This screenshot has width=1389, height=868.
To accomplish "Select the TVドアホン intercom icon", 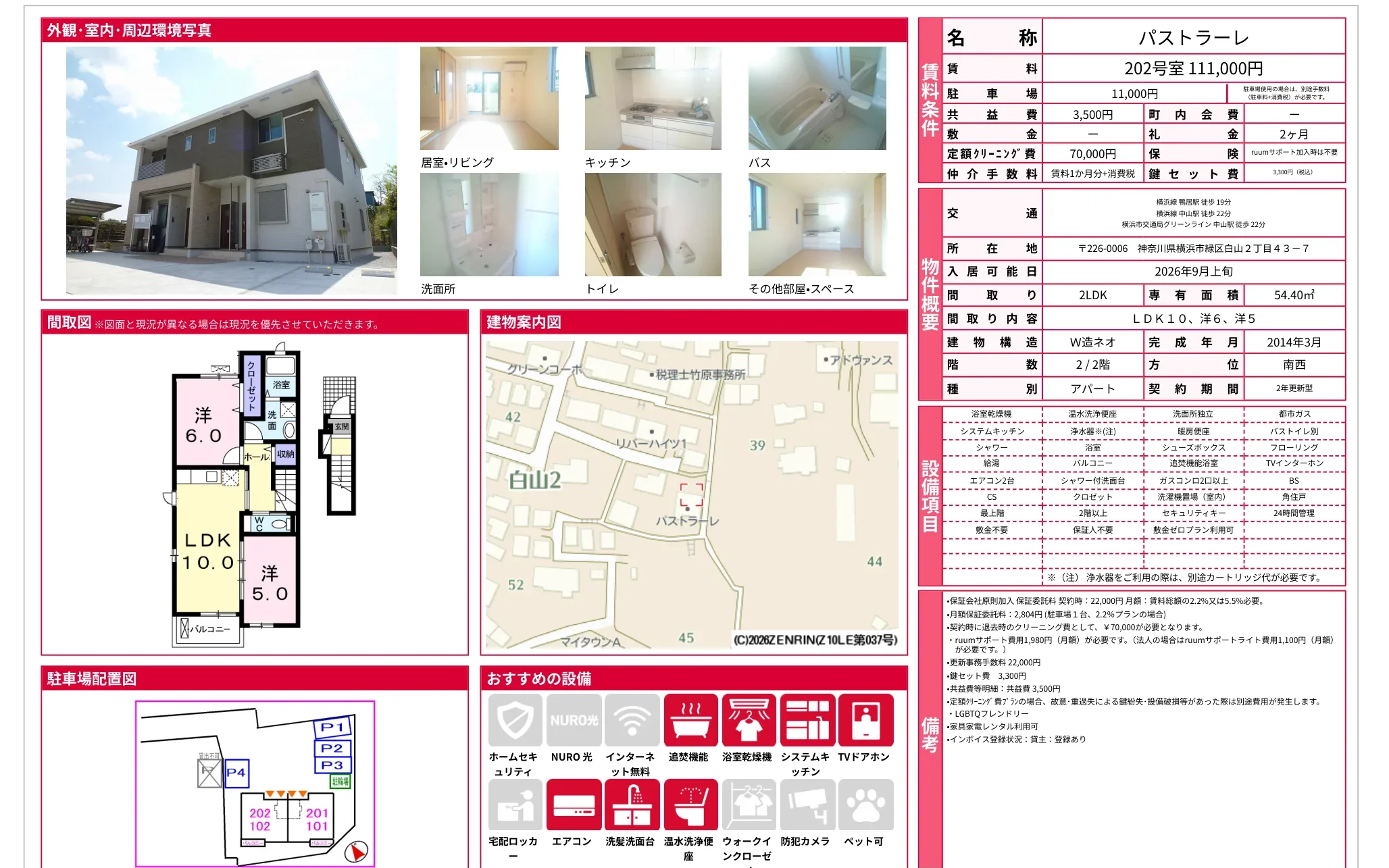I will click(x=865, y=720).
